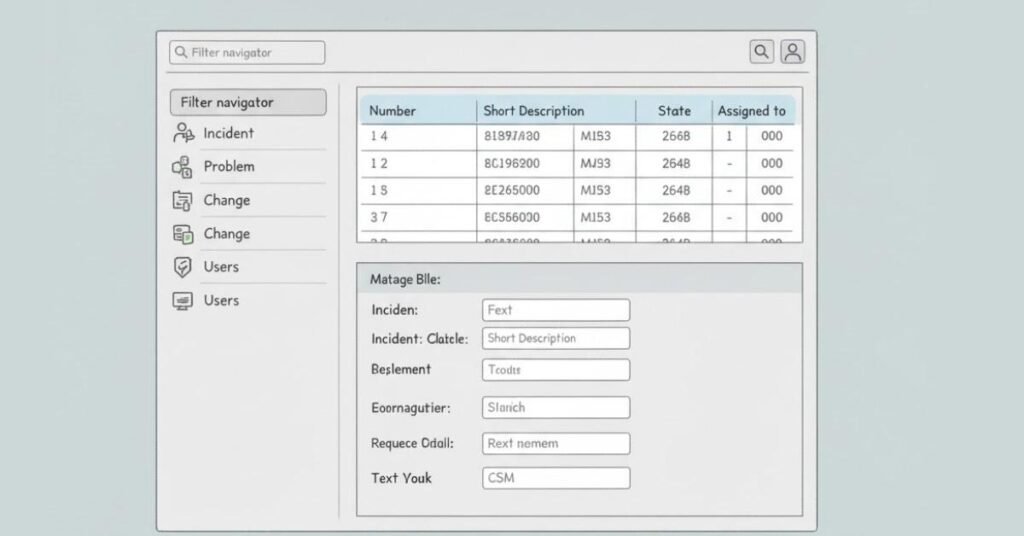Click the Incident sidebar icon
The height and width of the screenshot is (536, 1024).
[184, 133]
